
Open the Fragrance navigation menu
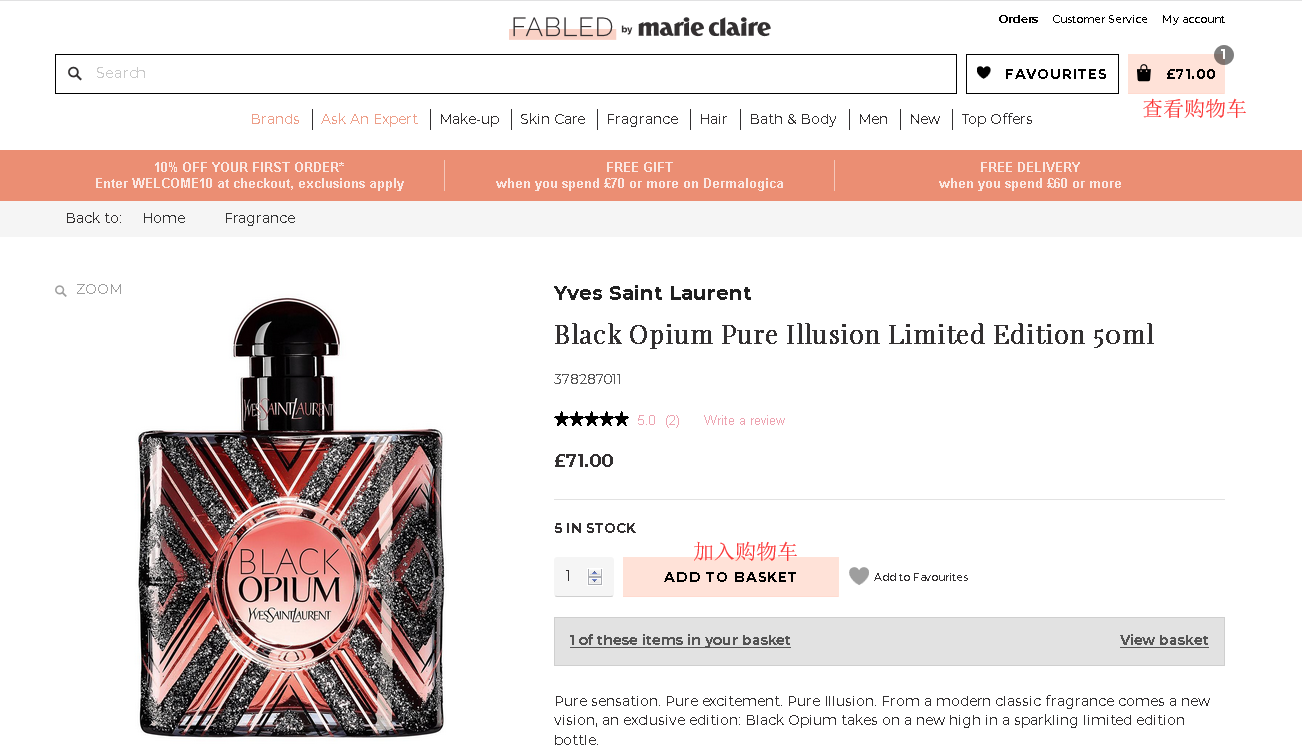point(642,119)
